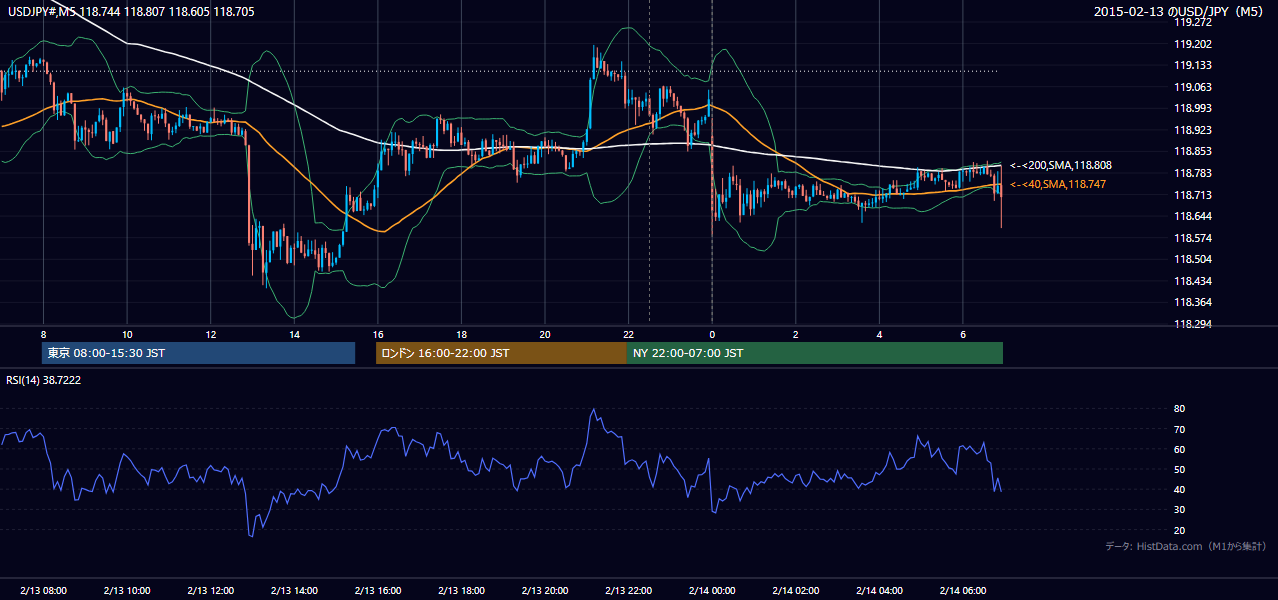Click the 2/14 06:00 date axis label
Image resolution: width=1278 pixels, height=600 pixels.
click(x=962, y=590)
